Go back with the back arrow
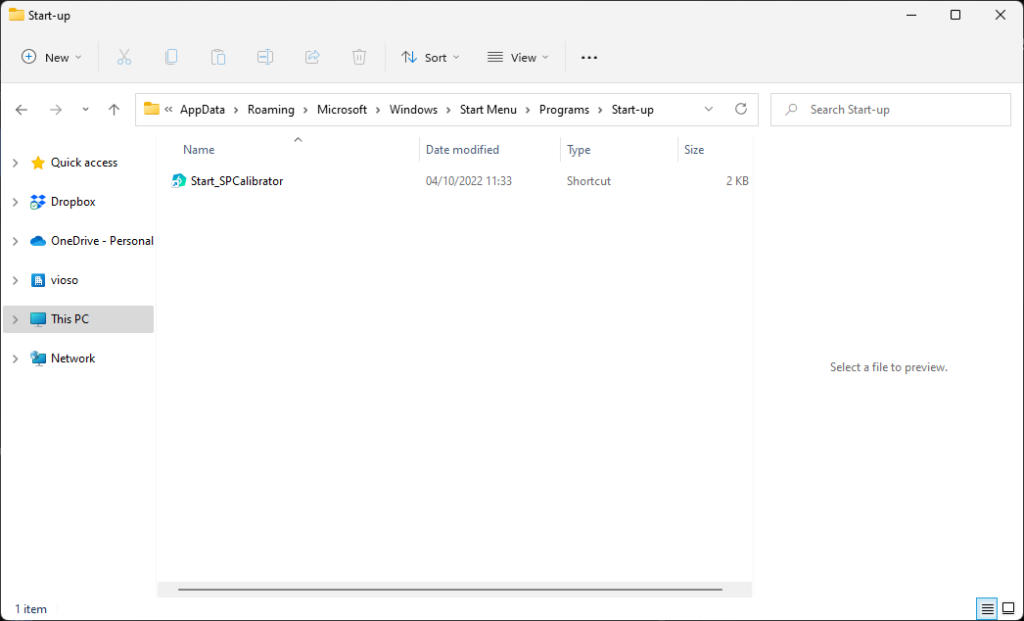 pyautogui.click(x=22, y=110)
